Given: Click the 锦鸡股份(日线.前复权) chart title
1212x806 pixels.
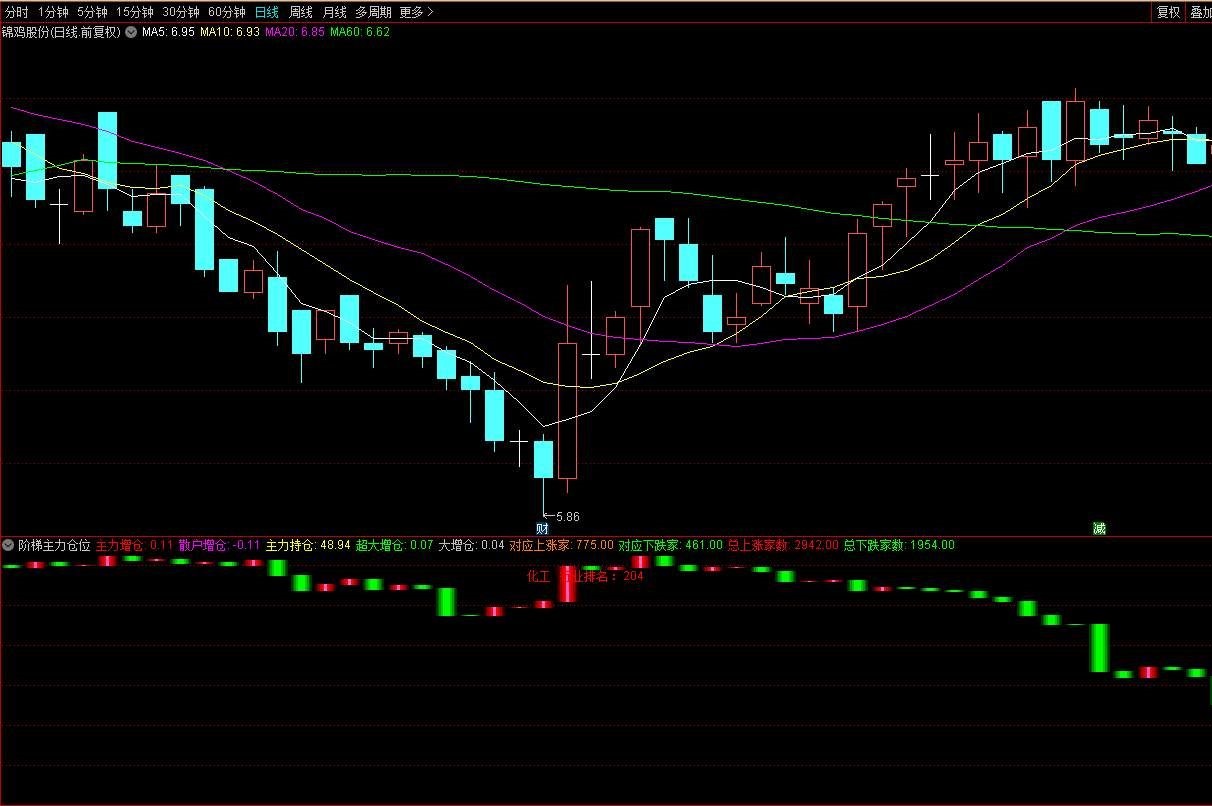Looking at the screenshot, I should (x=61, y=32).
